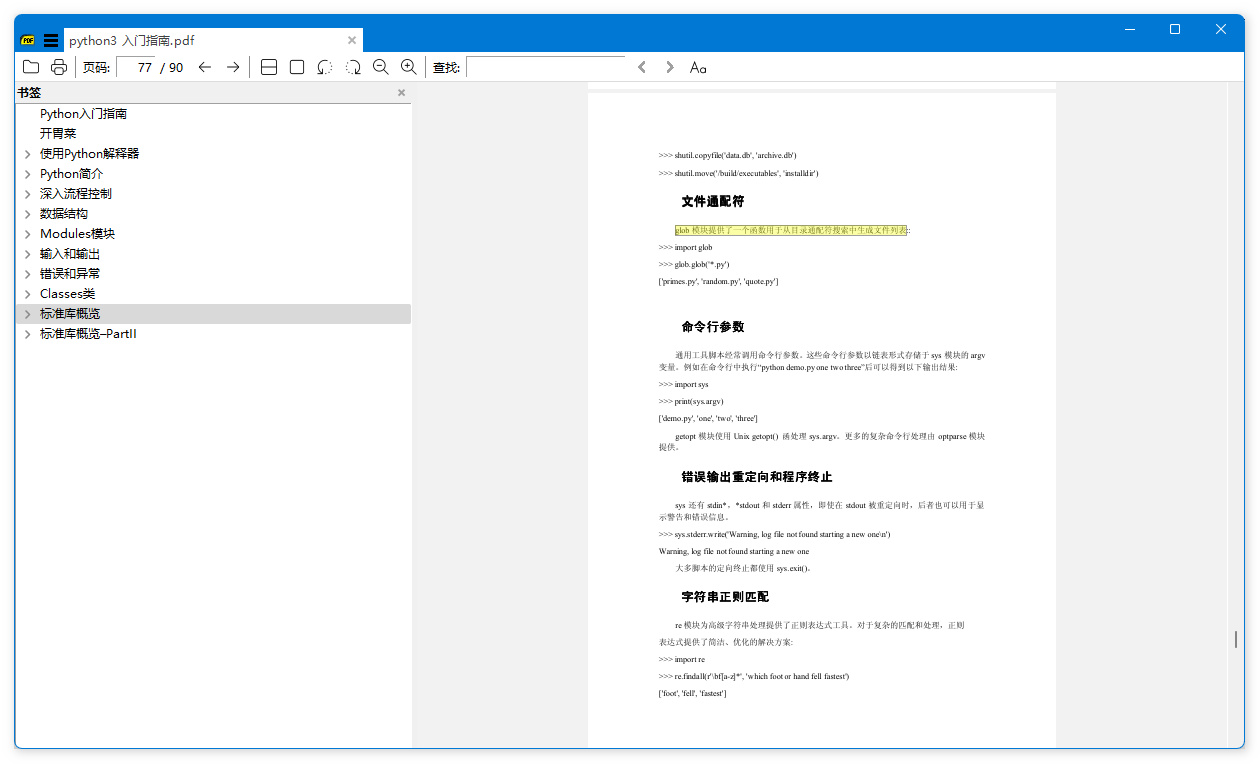Toggle match case Aa search option

point(698,67)
